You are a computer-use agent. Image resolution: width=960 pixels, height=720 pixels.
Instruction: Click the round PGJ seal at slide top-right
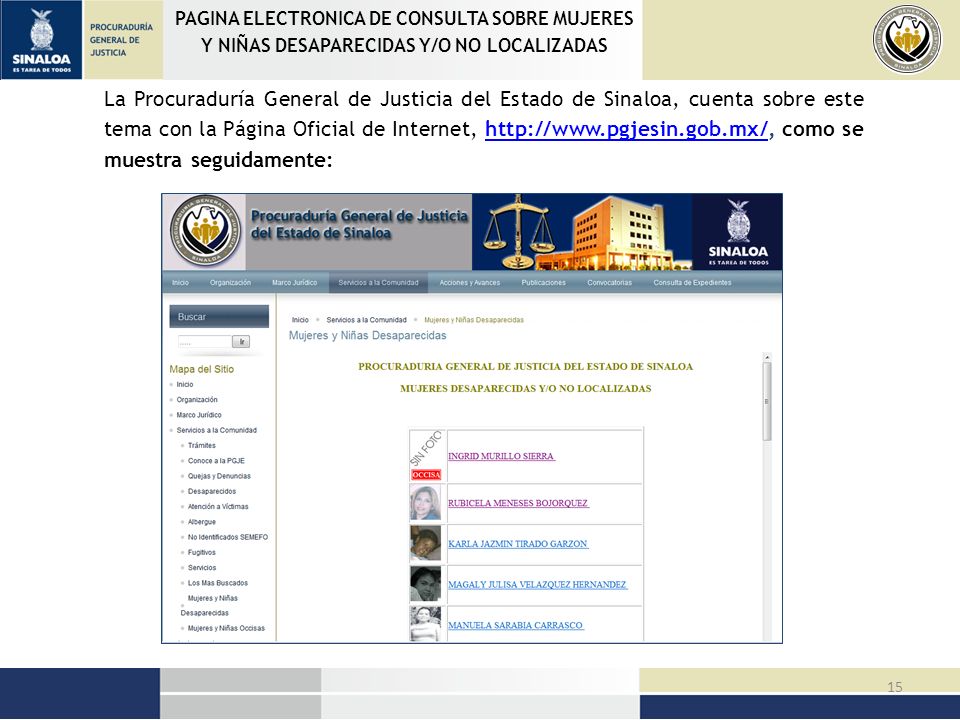907,40
